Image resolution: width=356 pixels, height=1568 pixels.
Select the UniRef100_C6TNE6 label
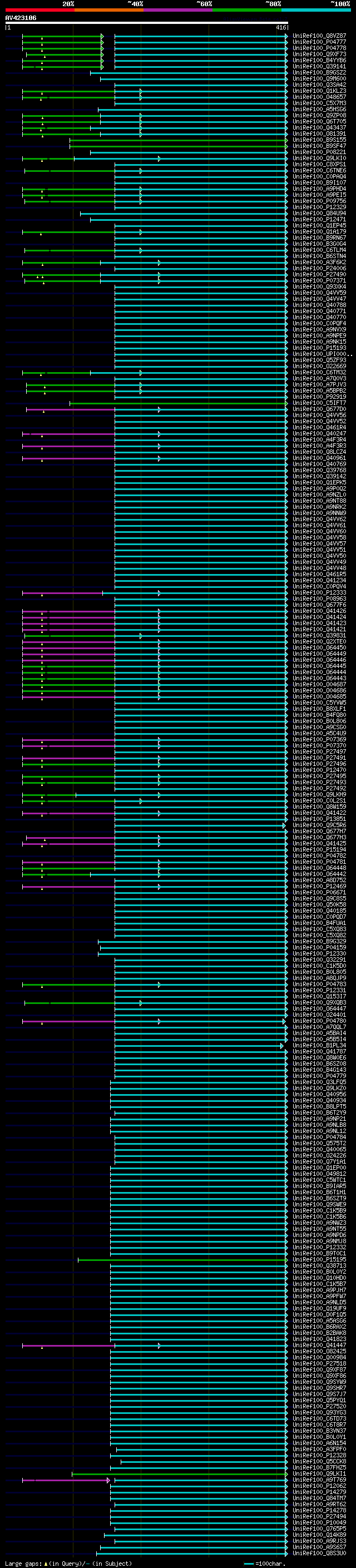(x=319, y=170)
